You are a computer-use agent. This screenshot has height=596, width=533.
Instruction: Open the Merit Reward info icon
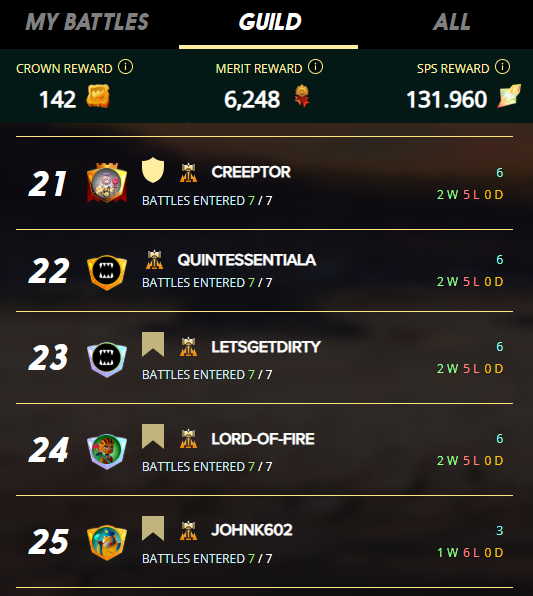[315, 67]
